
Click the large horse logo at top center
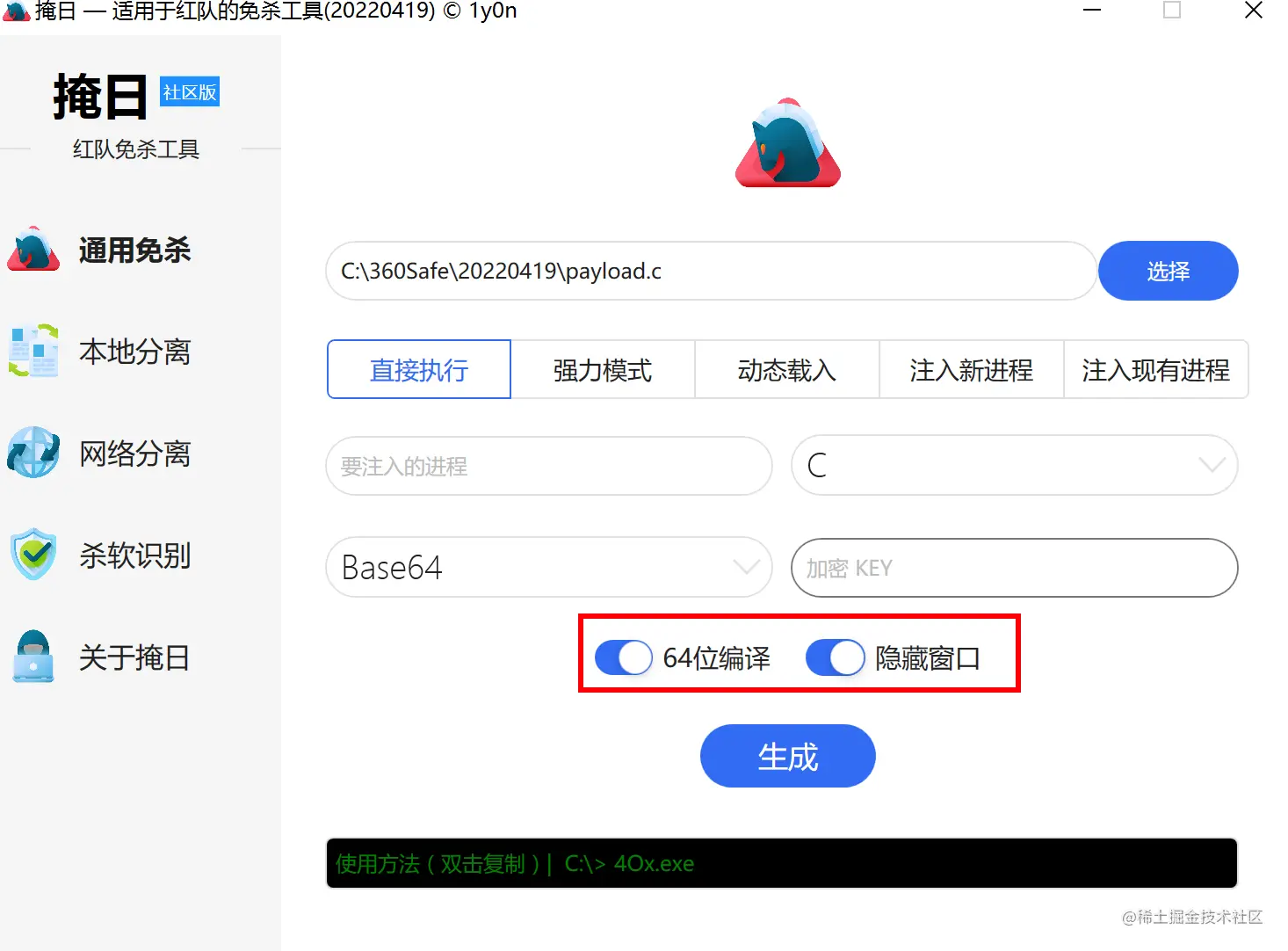788,142
